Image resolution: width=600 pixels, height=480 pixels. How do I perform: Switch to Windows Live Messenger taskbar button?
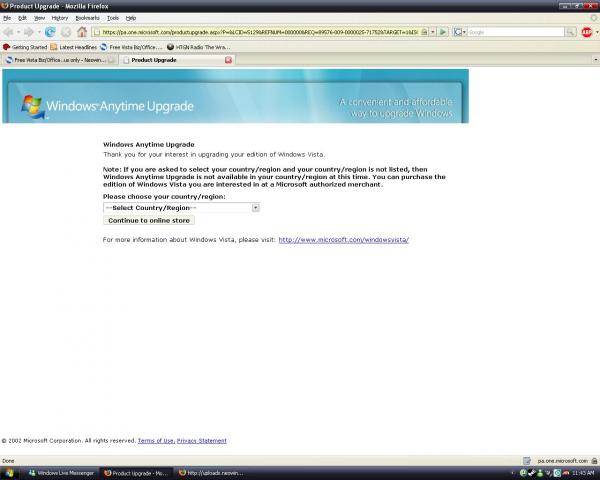coord(61,473)
